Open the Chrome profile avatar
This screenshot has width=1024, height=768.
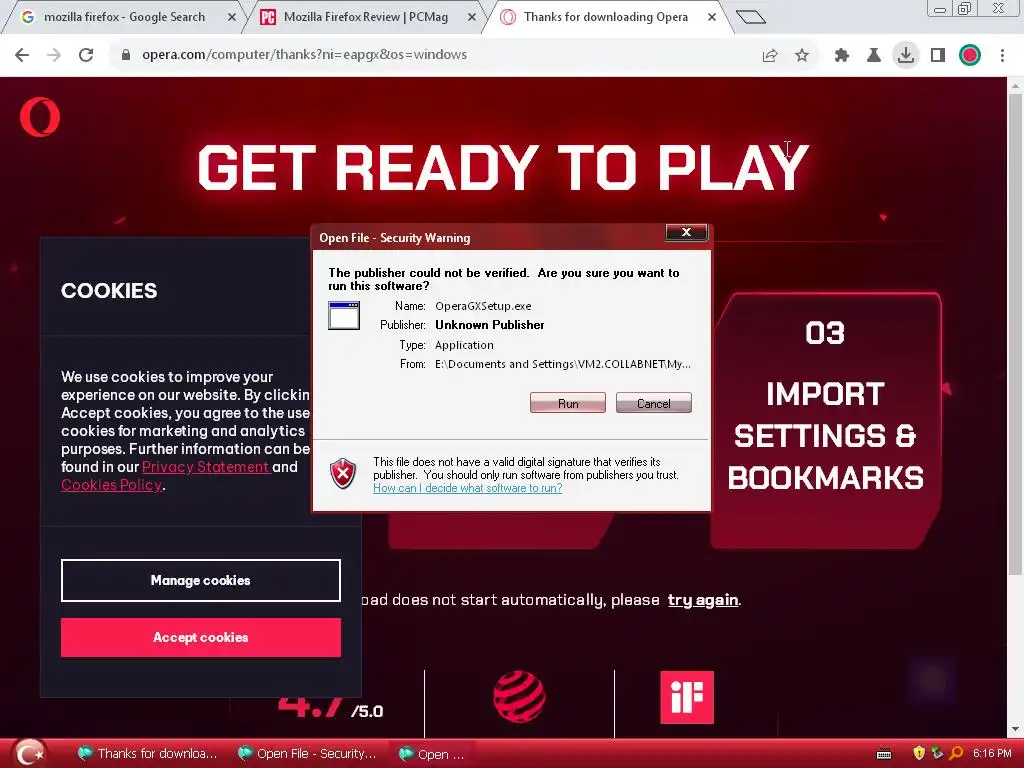click(970, 56)
